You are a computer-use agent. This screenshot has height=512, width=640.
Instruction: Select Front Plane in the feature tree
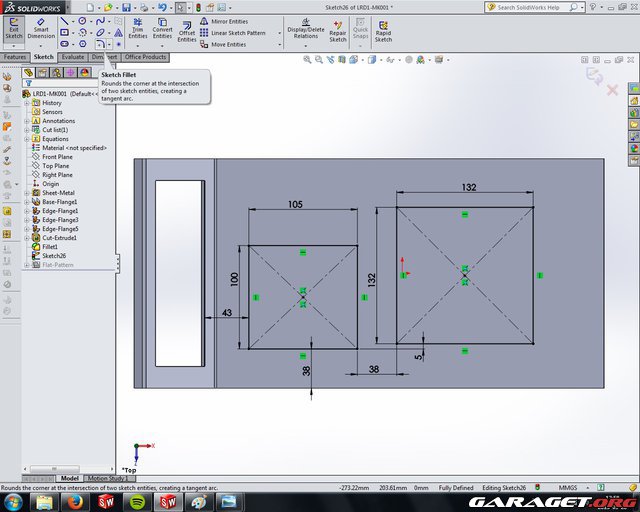pyautogui.click(x=56, y=157)
